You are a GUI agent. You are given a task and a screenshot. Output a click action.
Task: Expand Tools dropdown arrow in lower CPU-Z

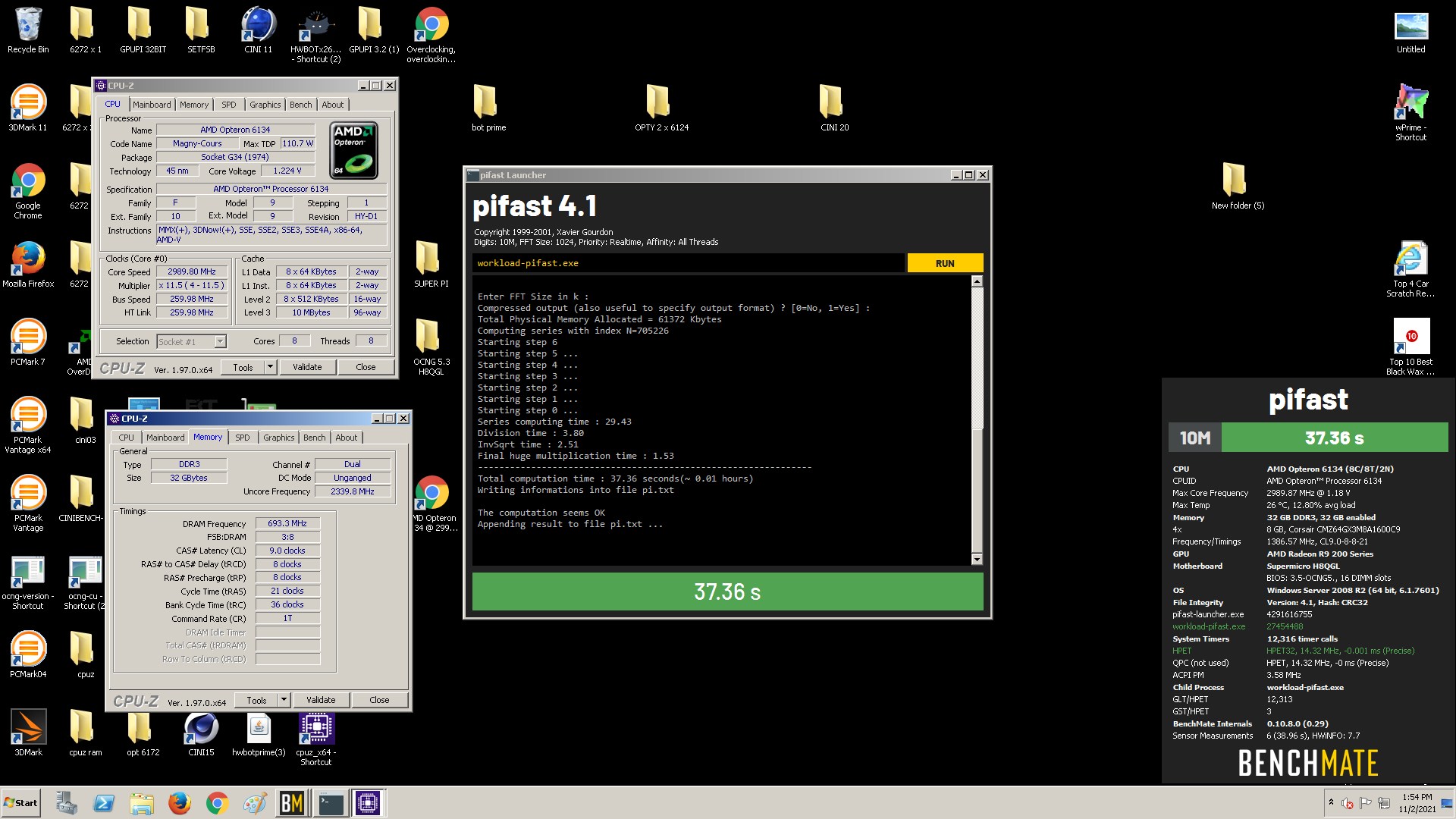coord(283,701)
